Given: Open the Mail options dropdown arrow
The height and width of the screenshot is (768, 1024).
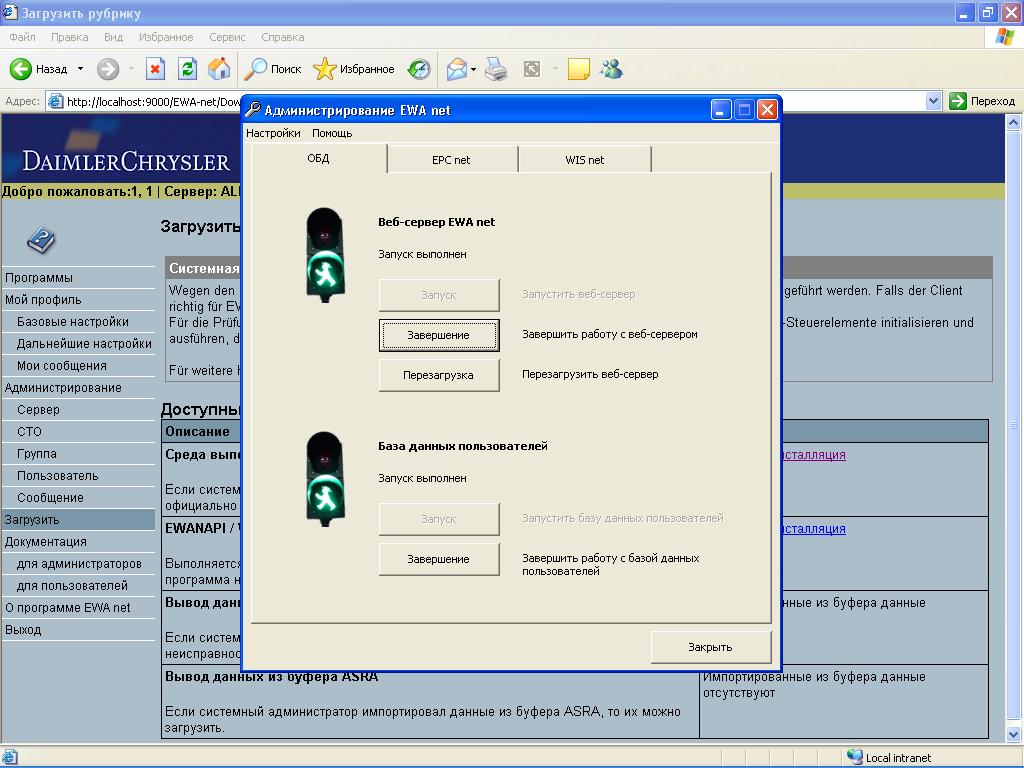Looking at the screenshot, I should (473, 69).
